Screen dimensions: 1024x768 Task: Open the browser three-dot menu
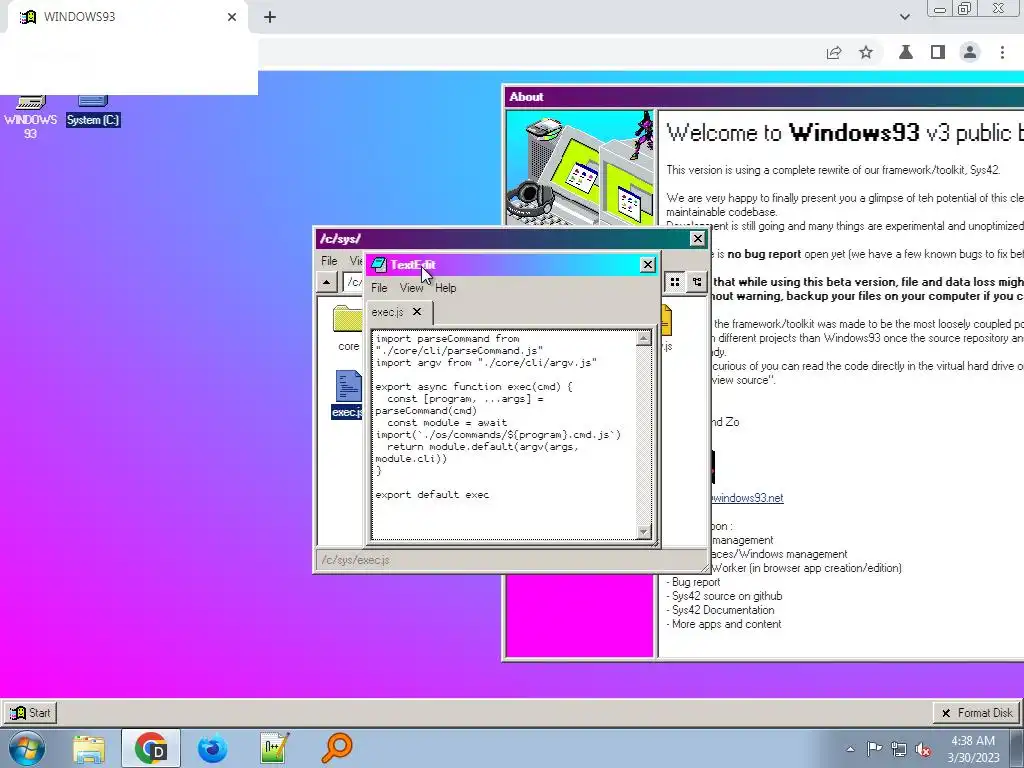tap(1002, 52)
